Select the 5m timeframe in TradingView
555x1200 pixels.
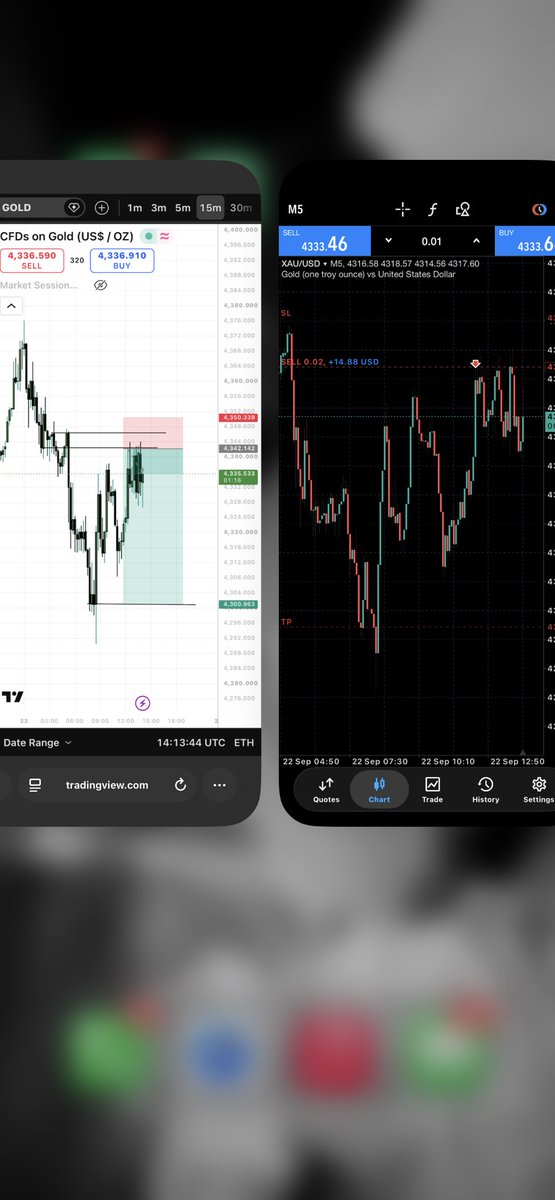(x=183, y=208)
